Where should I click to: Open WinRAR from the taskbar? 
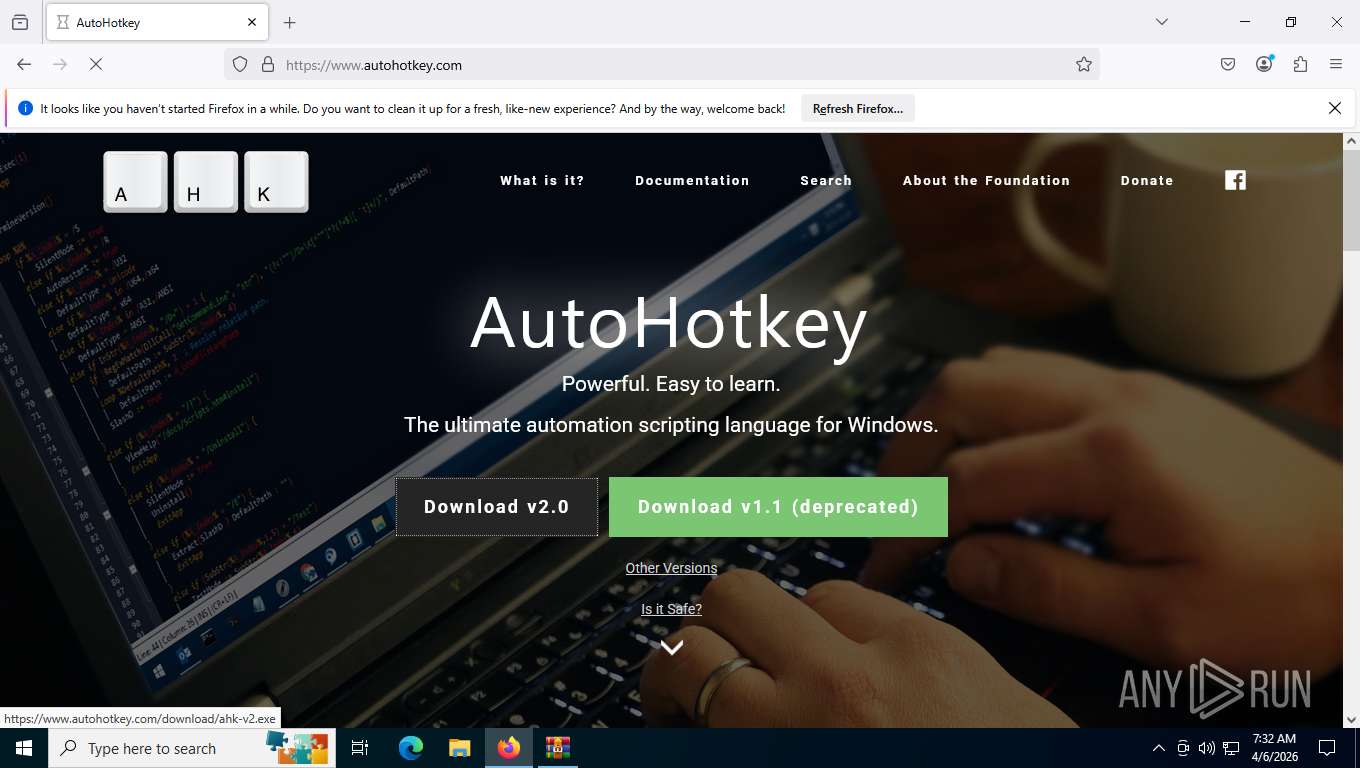(558, 748)
